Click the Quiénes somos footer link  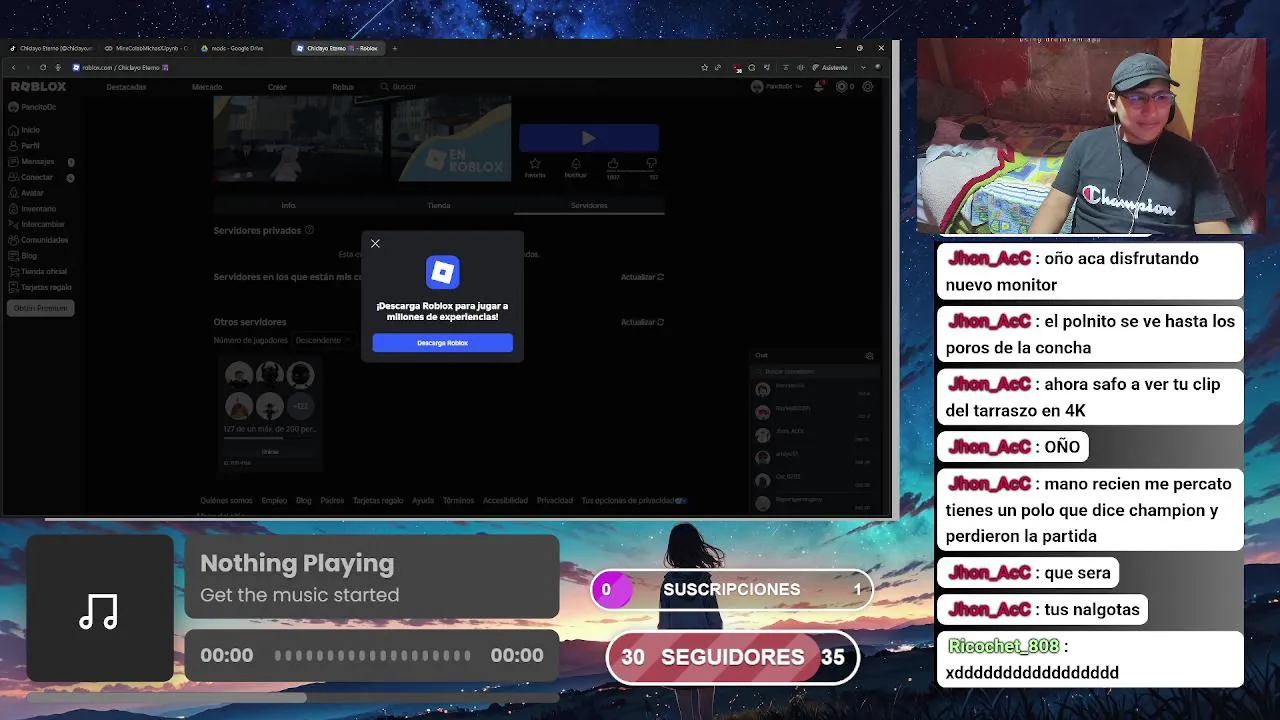click(x=226, y=500)
